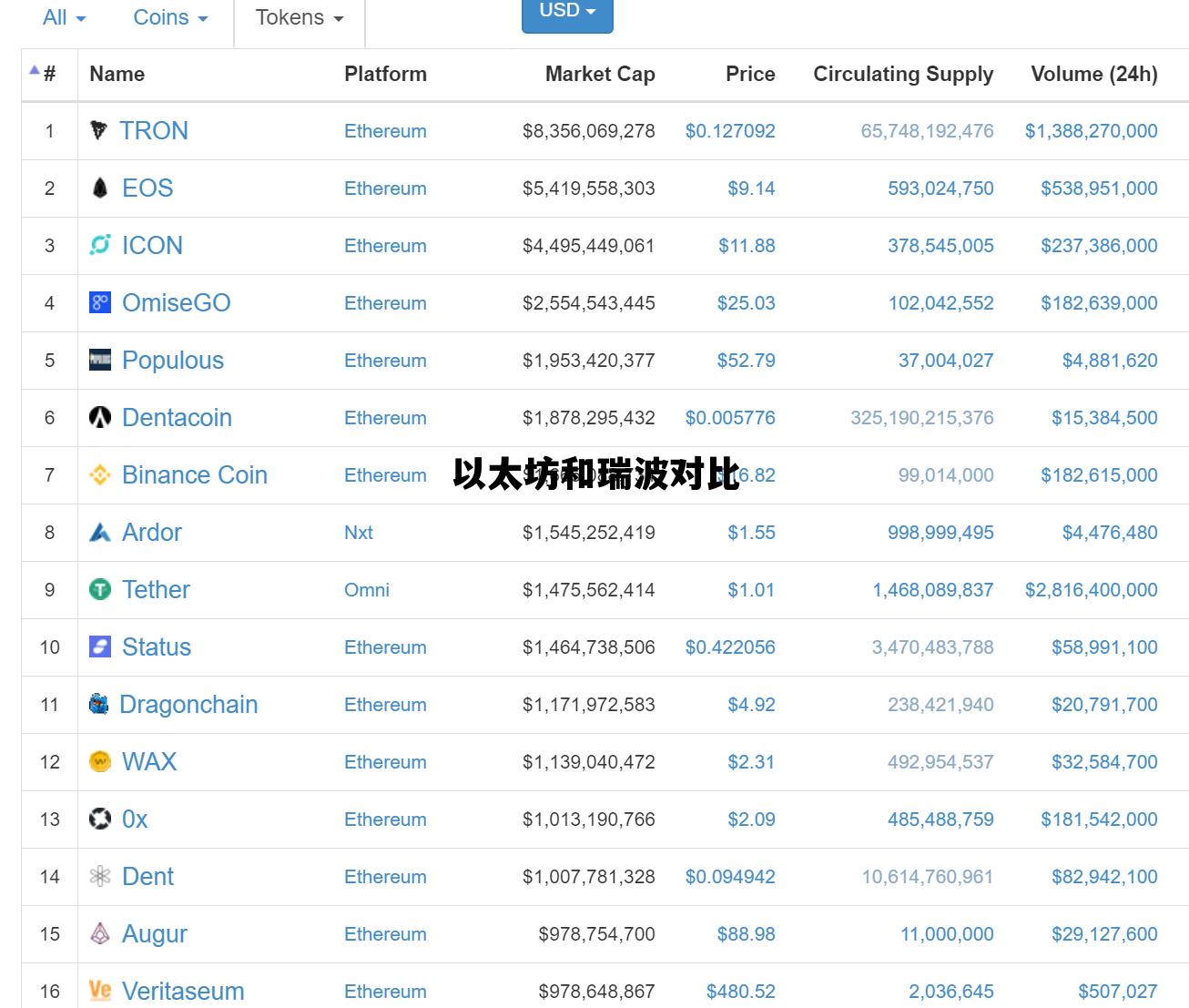Click Ardor market cap $1,545,252,419
Screen dimensions: 1189x1008
(589, 532)
